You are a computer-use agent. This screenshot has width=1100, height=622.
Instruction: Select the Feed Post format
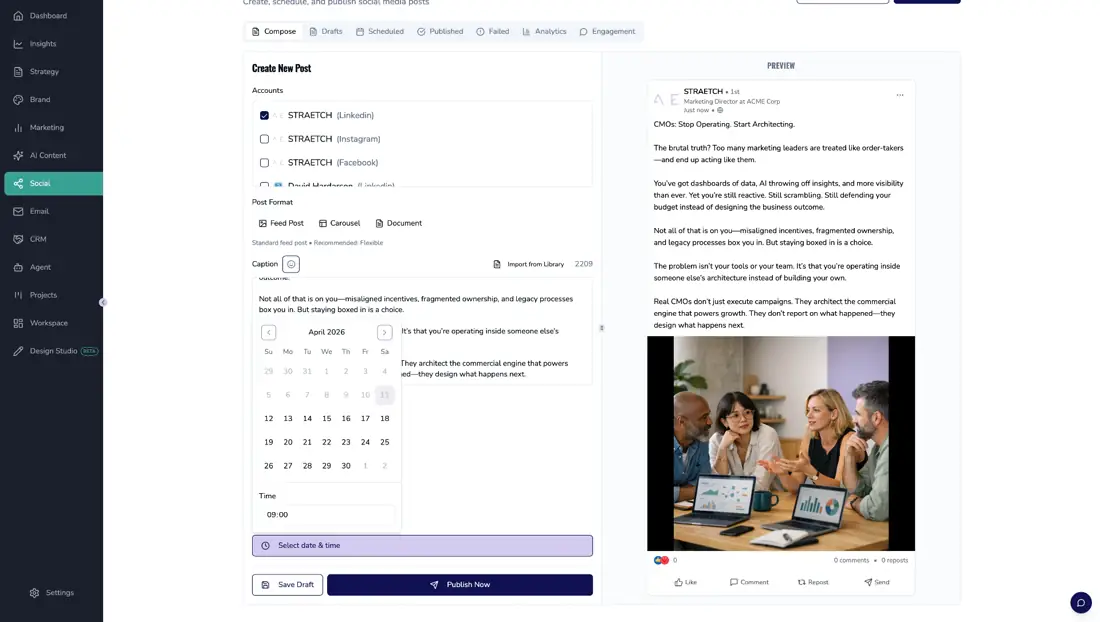point(281,223)
